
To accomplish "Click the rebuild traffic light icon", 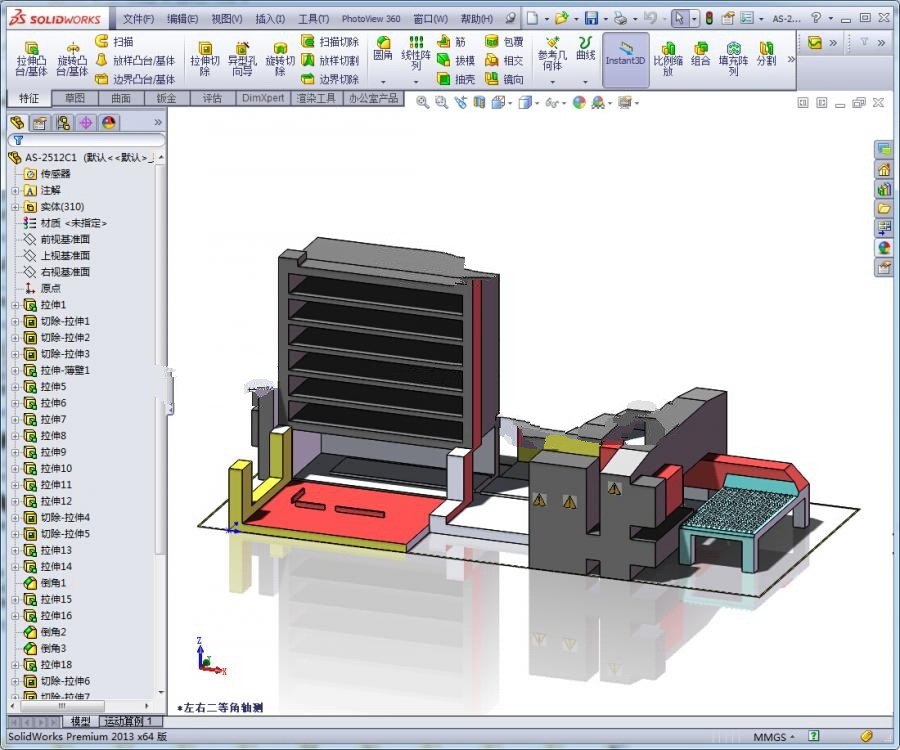I will [709, 18].
